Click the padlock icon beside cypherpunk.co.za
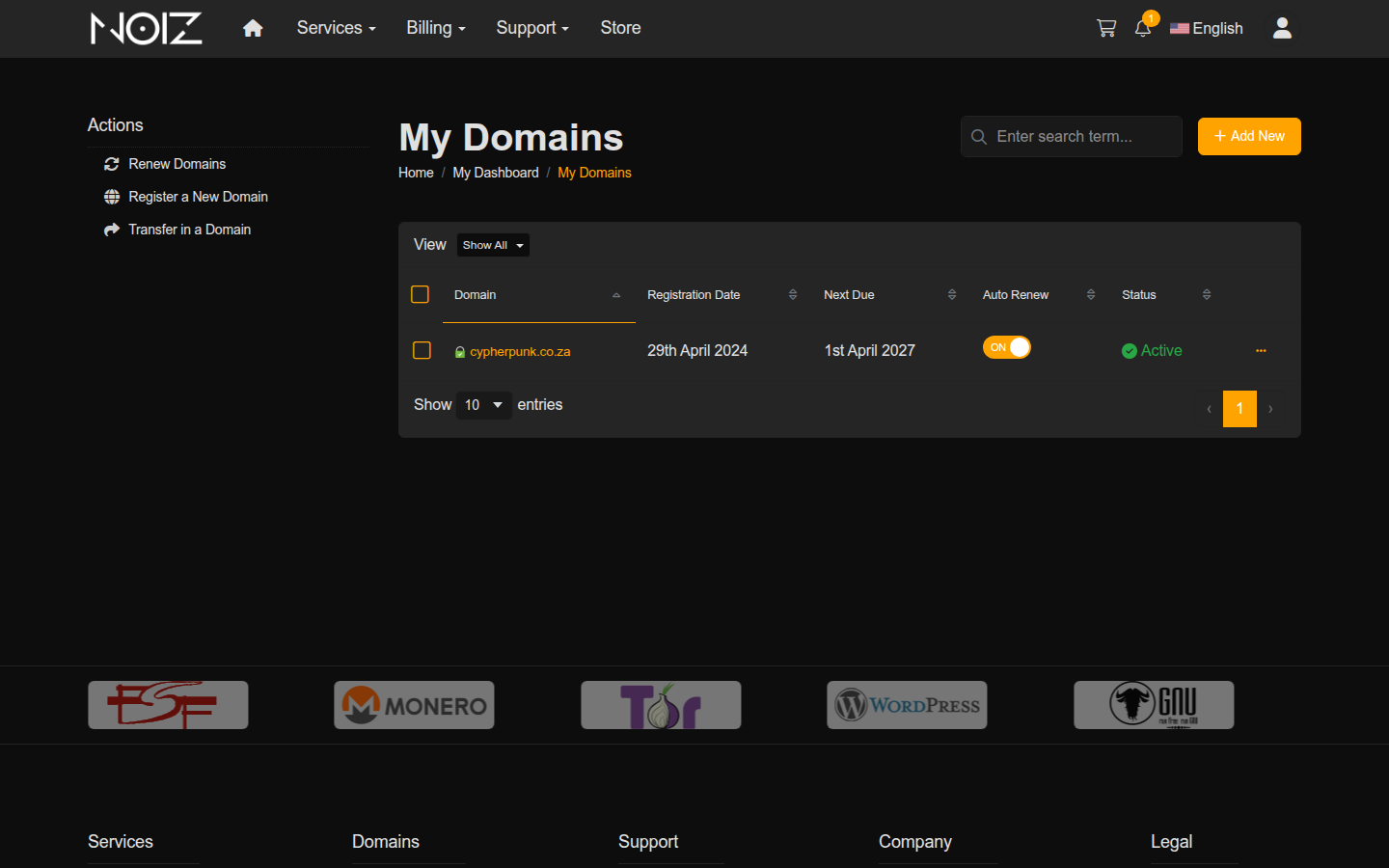1389x868 pixels. pyautogui.click(x=460, y=352)
